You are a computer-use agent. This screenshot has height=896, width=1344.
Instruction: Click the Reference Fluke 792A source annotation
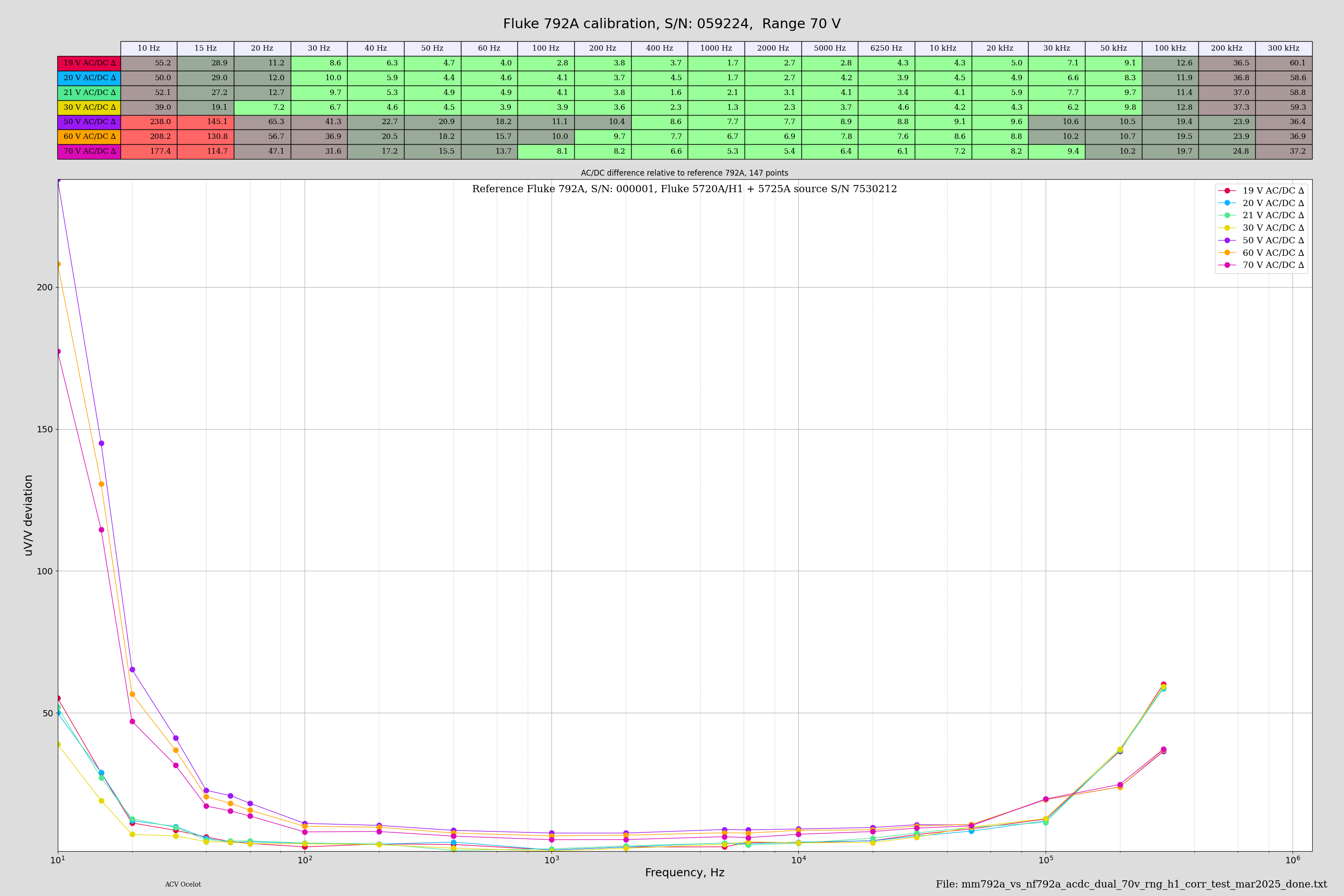[685, 189]
